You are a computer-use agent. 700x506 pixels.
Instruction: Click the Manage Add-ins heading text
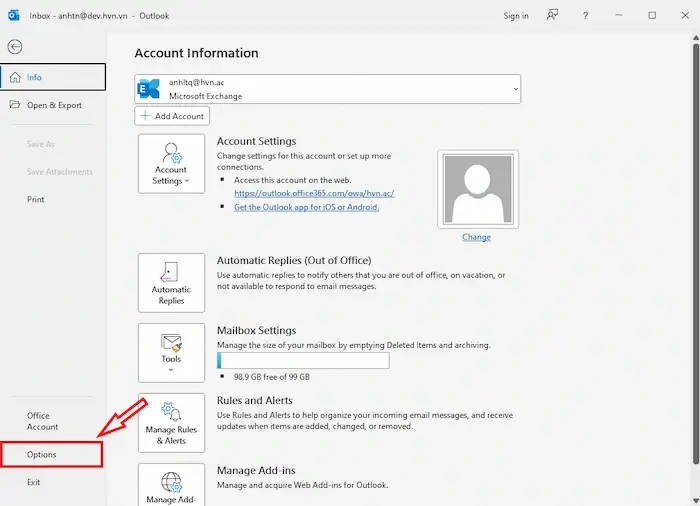tap(256, 470)
